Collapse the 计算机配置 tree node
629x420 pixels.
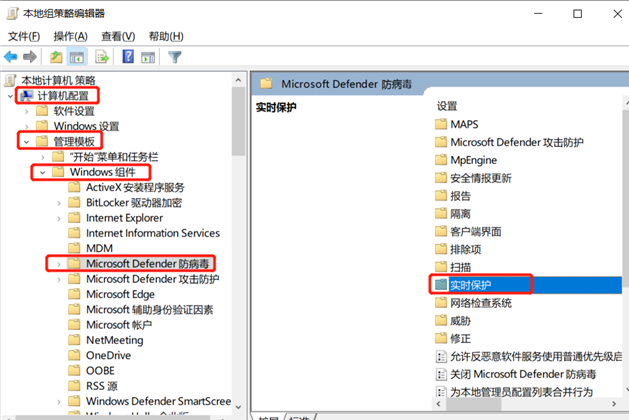click(10, 96)
